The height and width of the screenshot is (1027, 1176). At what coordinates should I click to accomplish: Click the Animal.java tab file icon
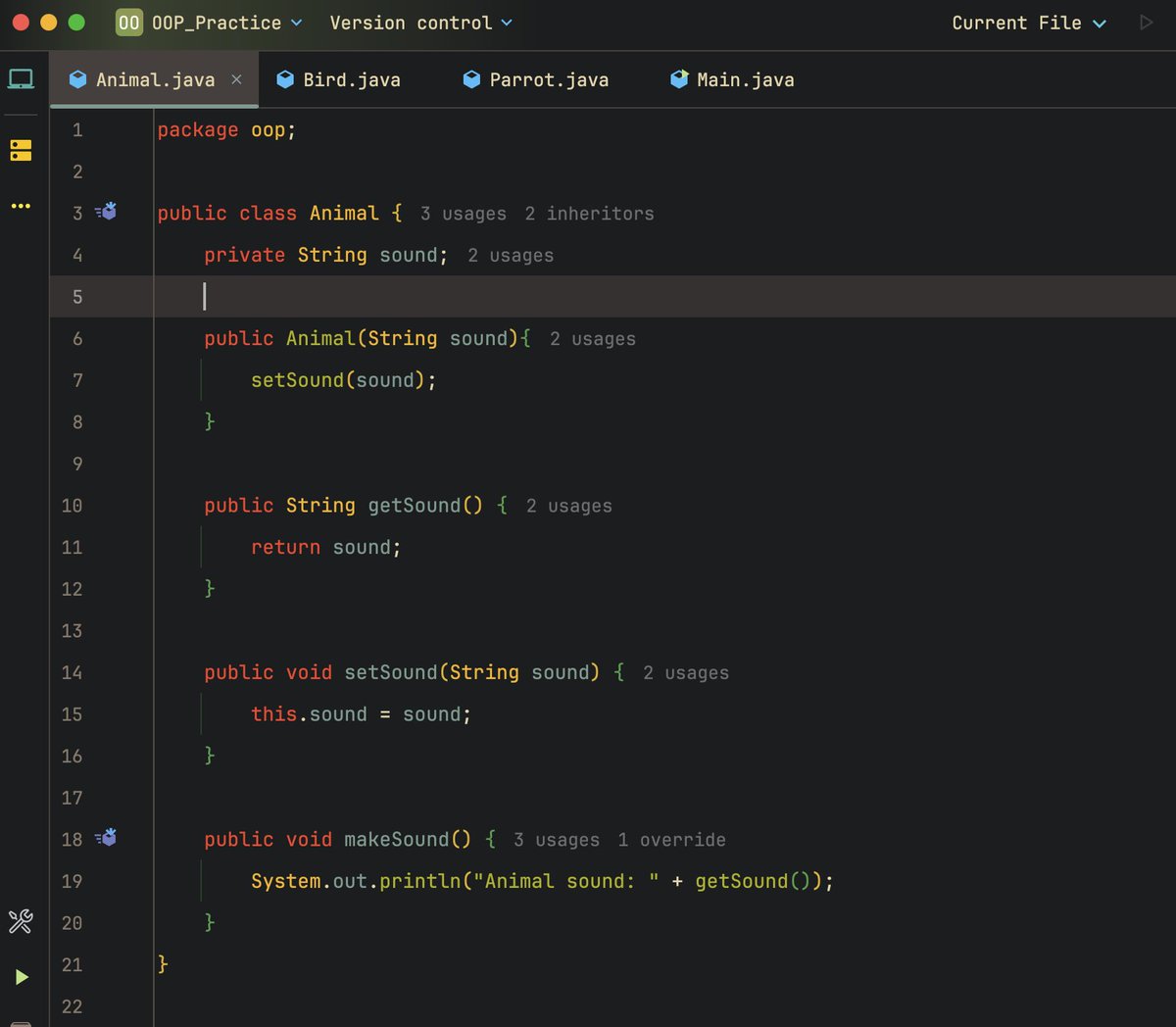[x=78, y=79]
